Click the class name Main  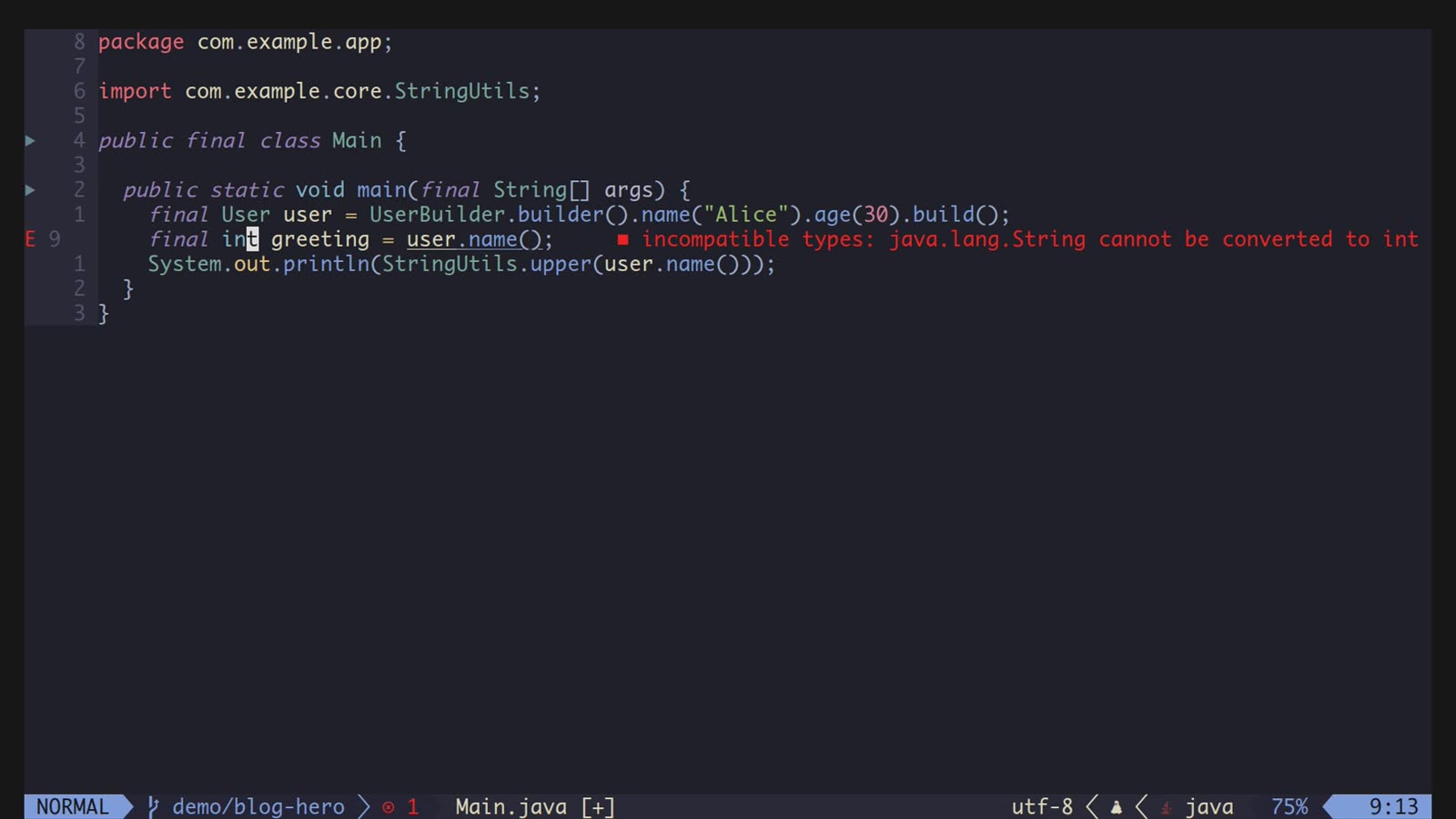pyautogui.click(x=357, y=140)
